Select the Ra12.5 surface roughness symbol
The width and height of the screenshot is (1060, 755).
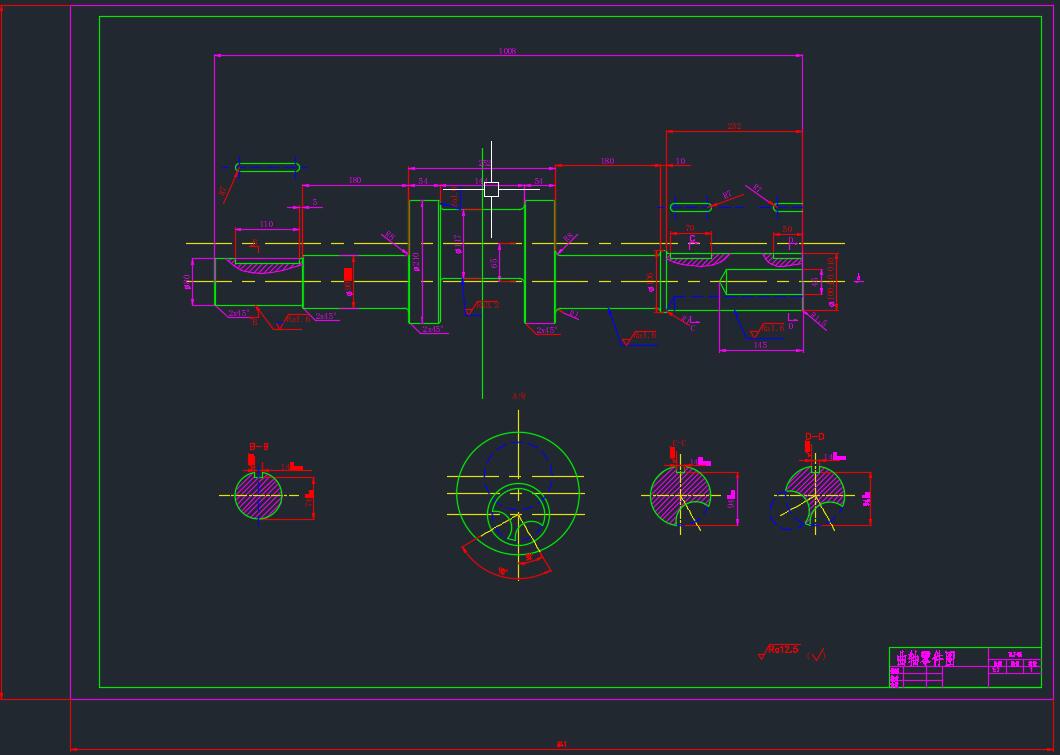781,651
